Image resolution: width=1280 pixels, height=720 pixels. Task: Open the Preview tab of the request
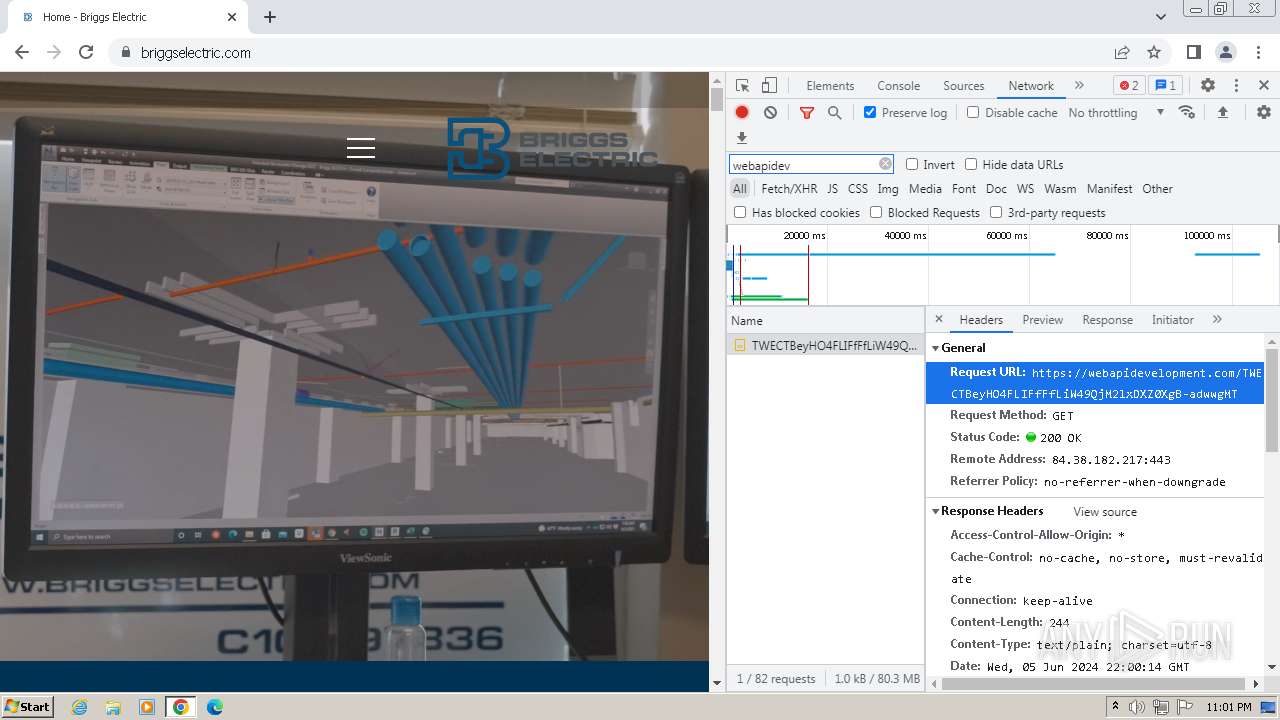coord(1042,320)
